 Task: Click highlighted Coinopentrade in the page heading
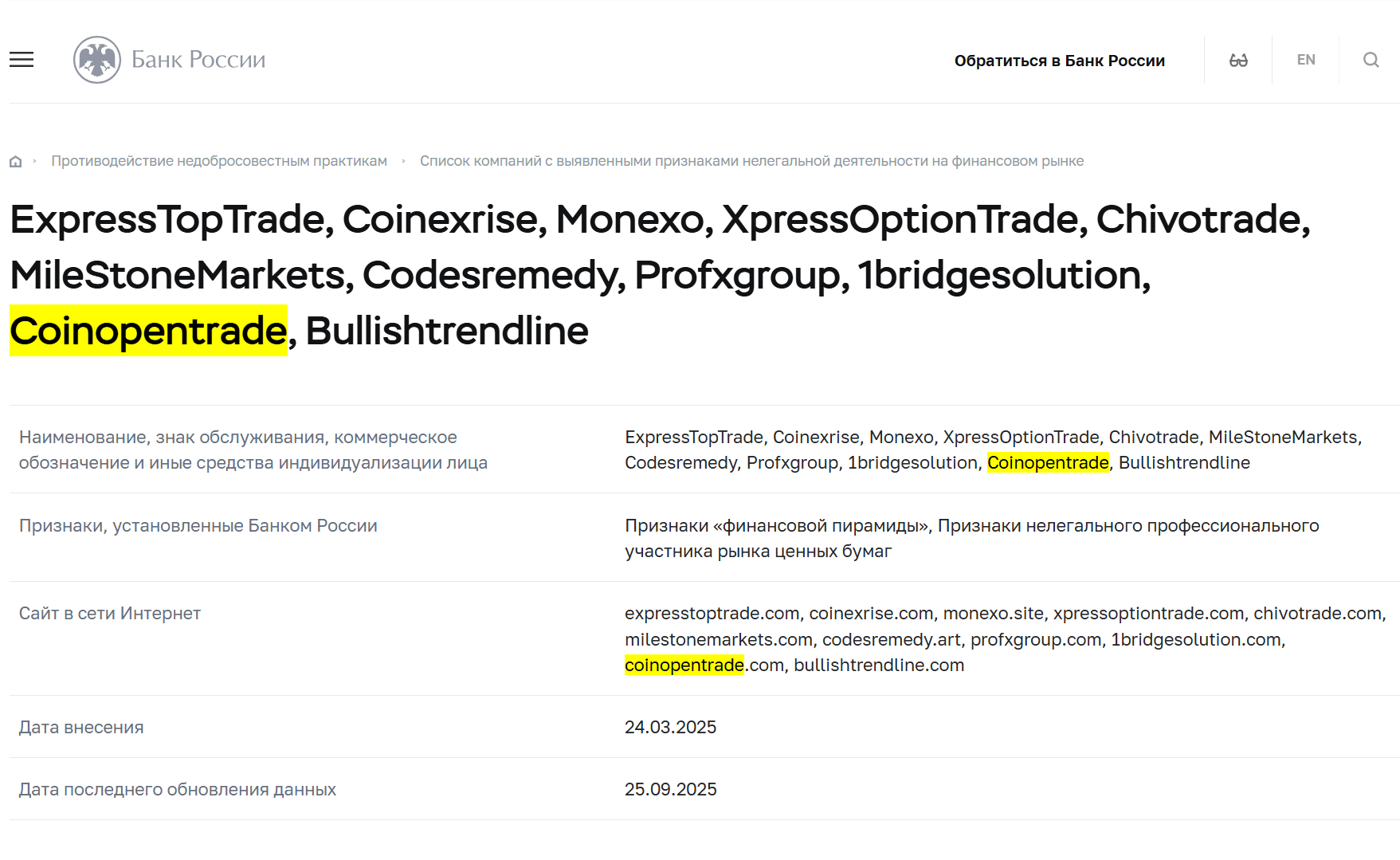pos(148,331)
